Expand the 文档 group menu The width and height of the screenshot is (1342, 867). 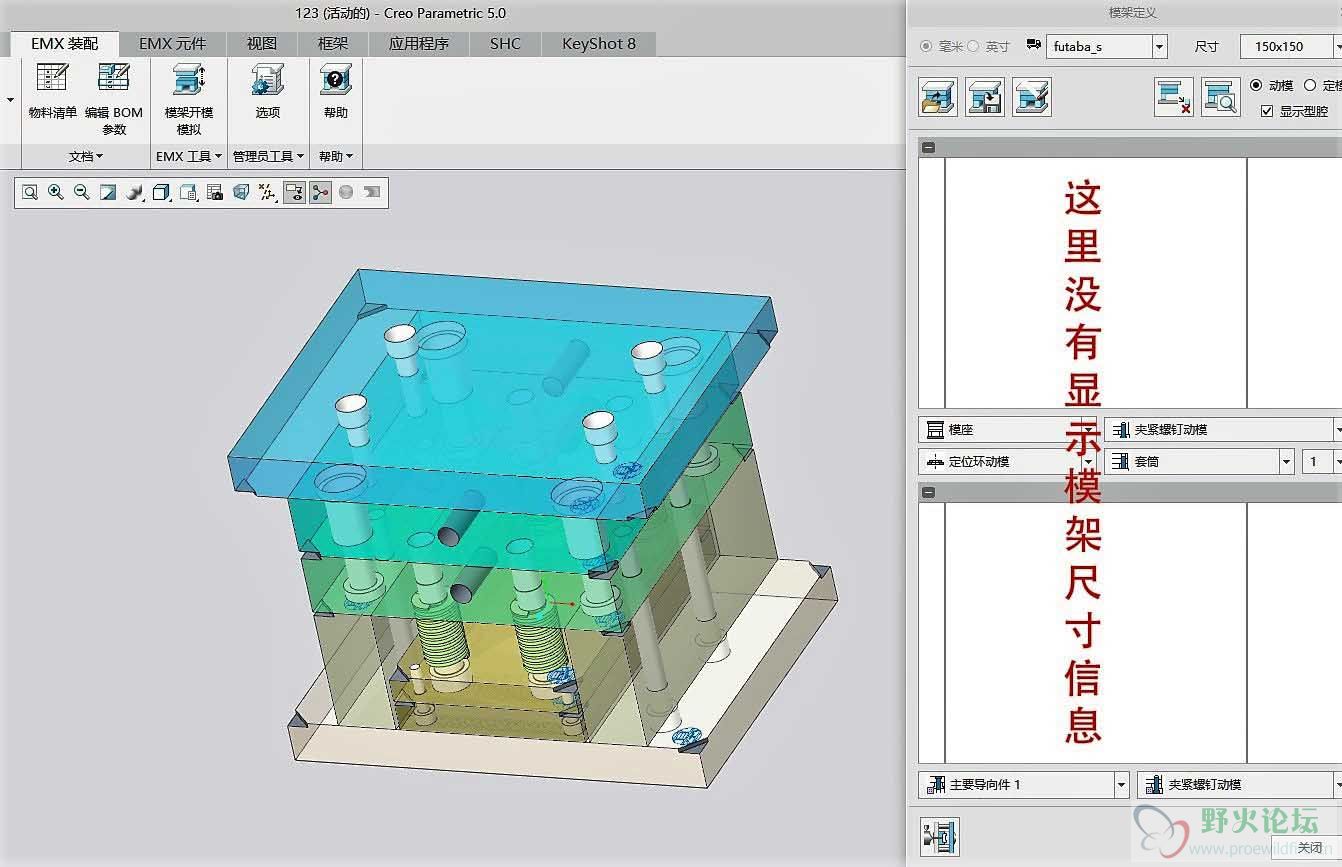tap(86, 156)
